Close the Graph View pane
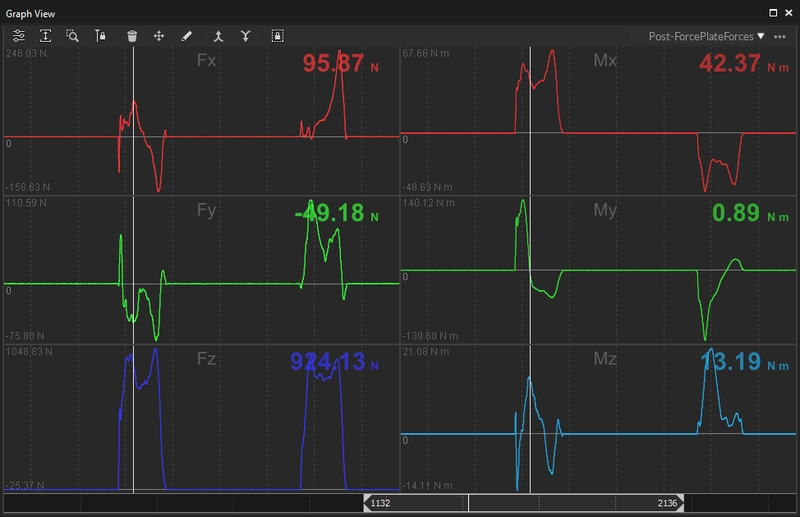 pos(789,13)
